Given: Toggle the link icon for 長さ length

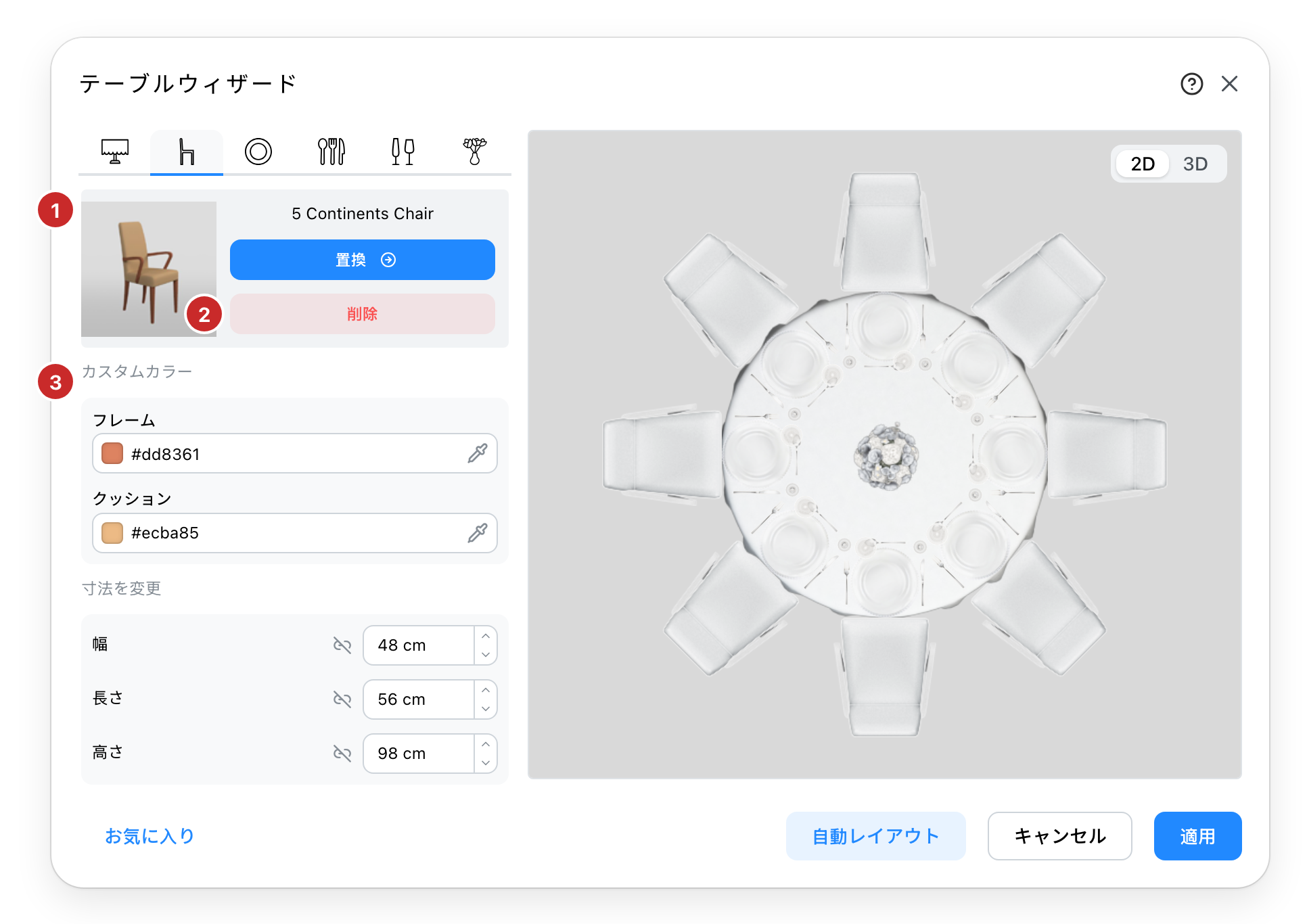Looking at the screenshot, I should (x=342, y=699).
